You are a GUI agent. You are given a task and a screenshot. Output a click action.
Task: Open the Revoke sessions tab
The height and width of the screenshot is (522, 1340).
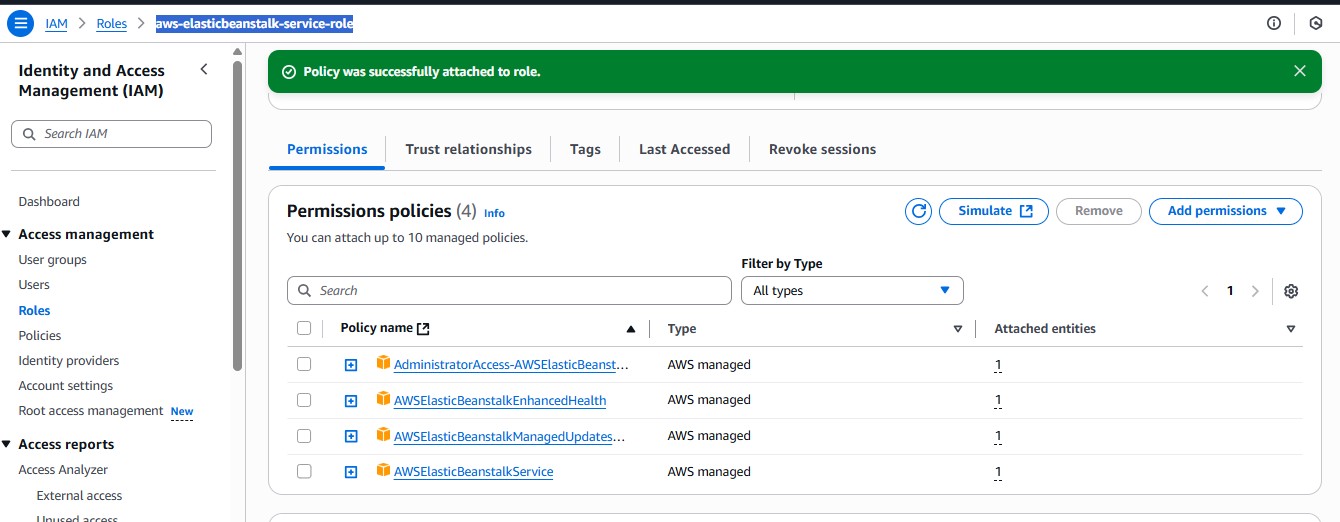coord(822,149)
